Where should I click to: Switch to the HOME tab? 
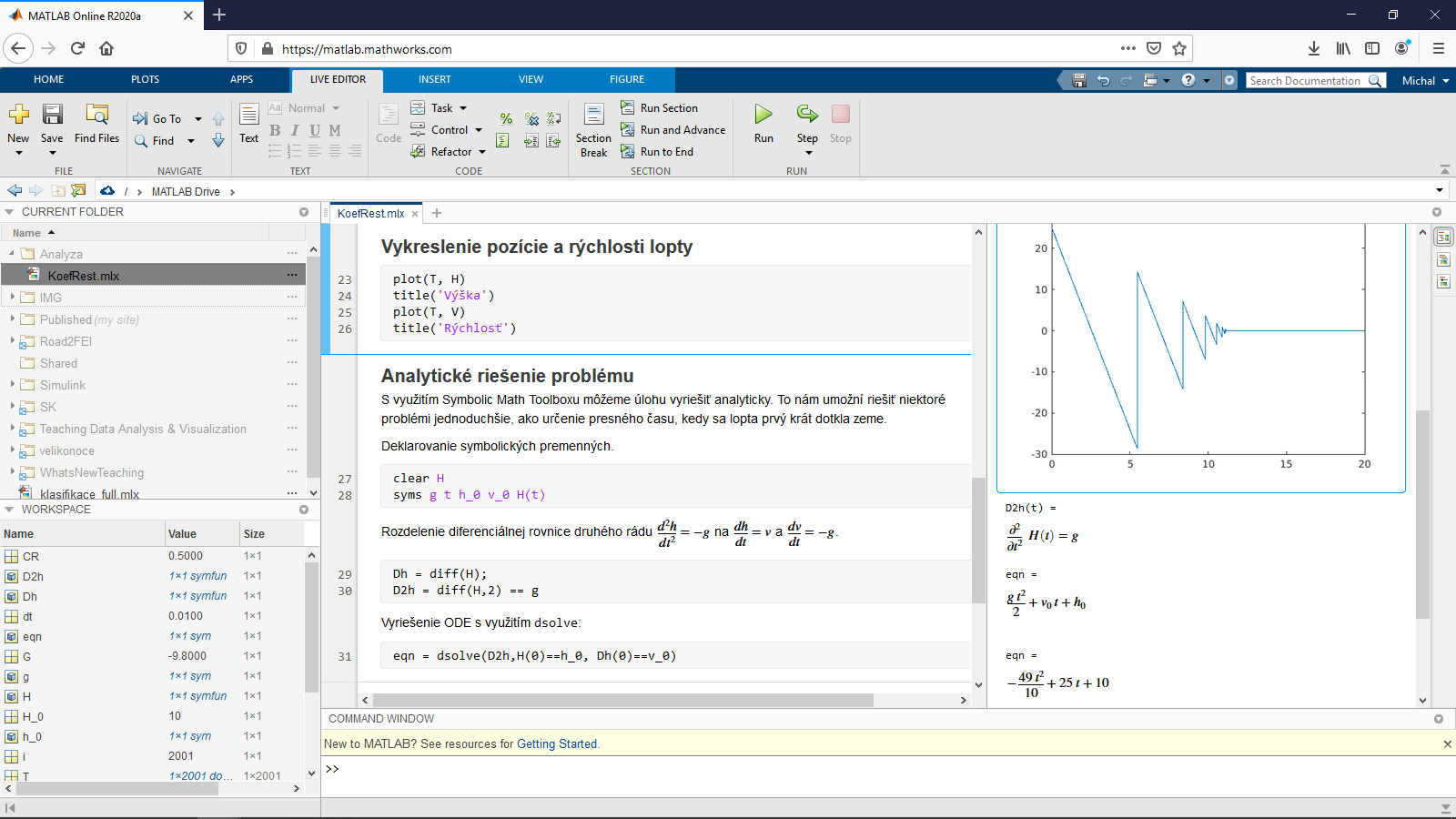pyautogui.click(x=49, y=80)
